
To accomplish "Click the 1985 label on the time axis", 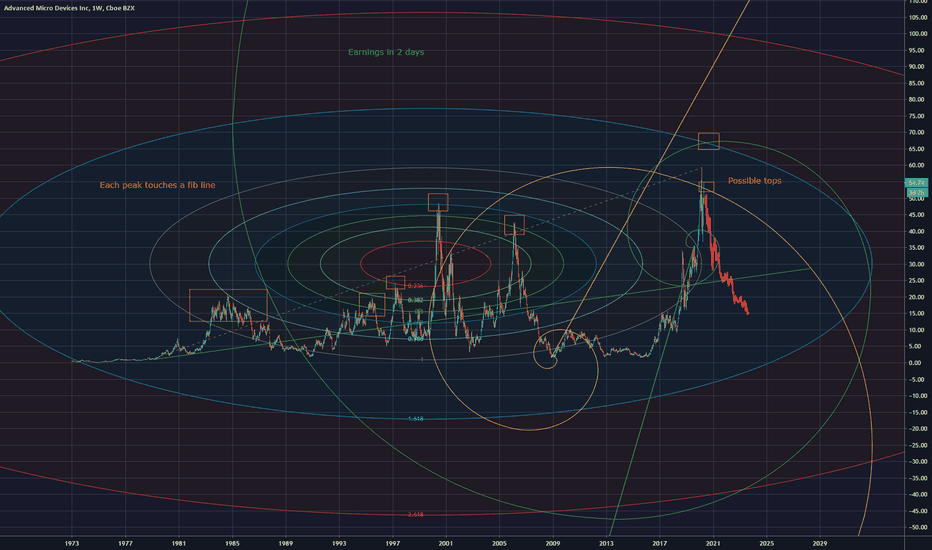I will 232,543.
